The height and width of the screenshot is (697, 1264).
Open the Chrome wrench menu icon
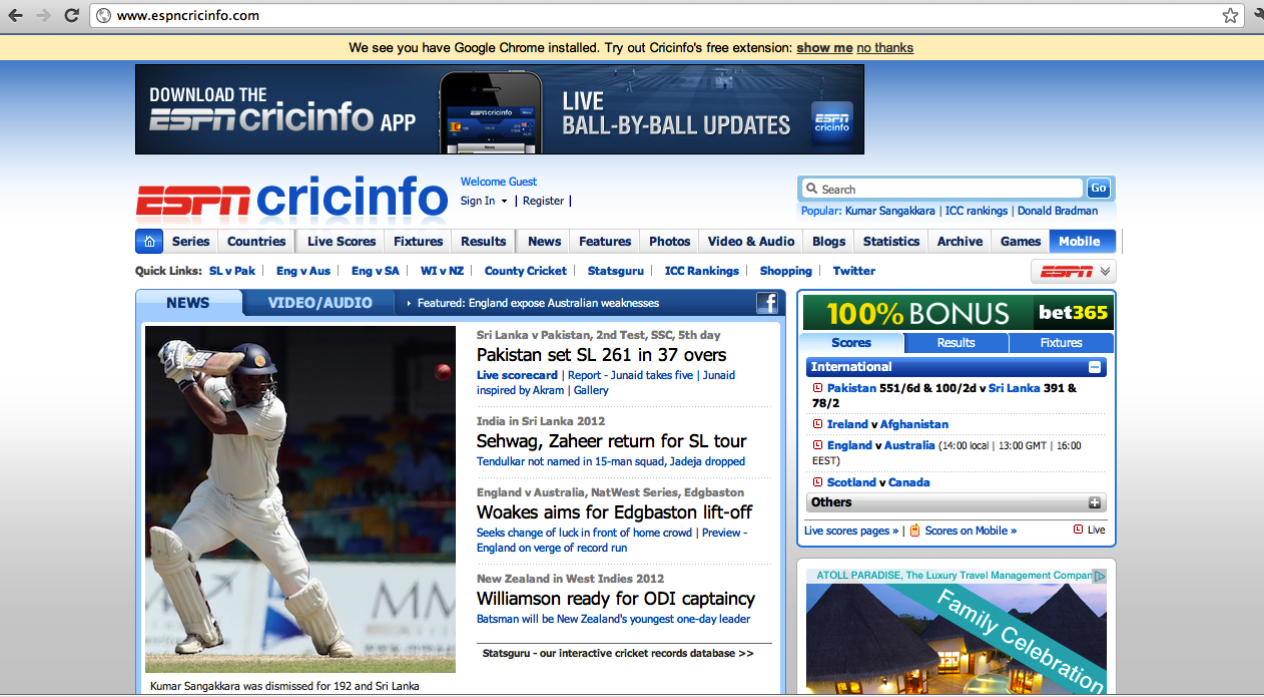(x=1258, y=16)
